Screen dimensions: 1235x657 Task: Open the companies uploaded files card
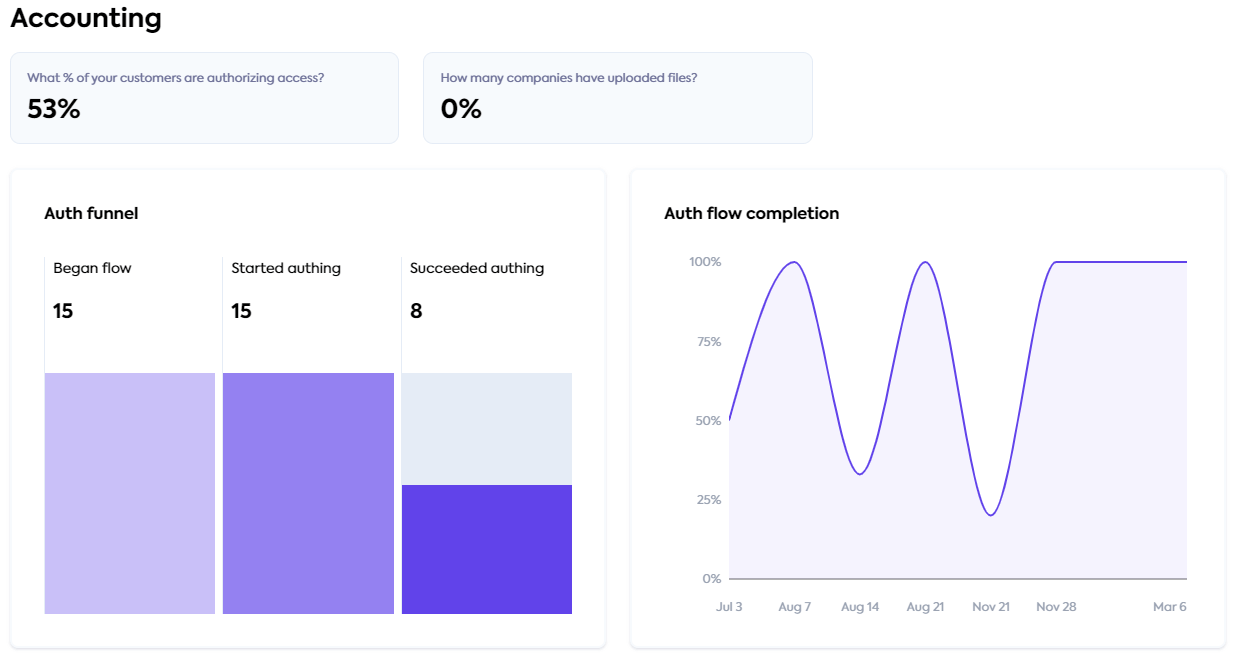(617, 97)
